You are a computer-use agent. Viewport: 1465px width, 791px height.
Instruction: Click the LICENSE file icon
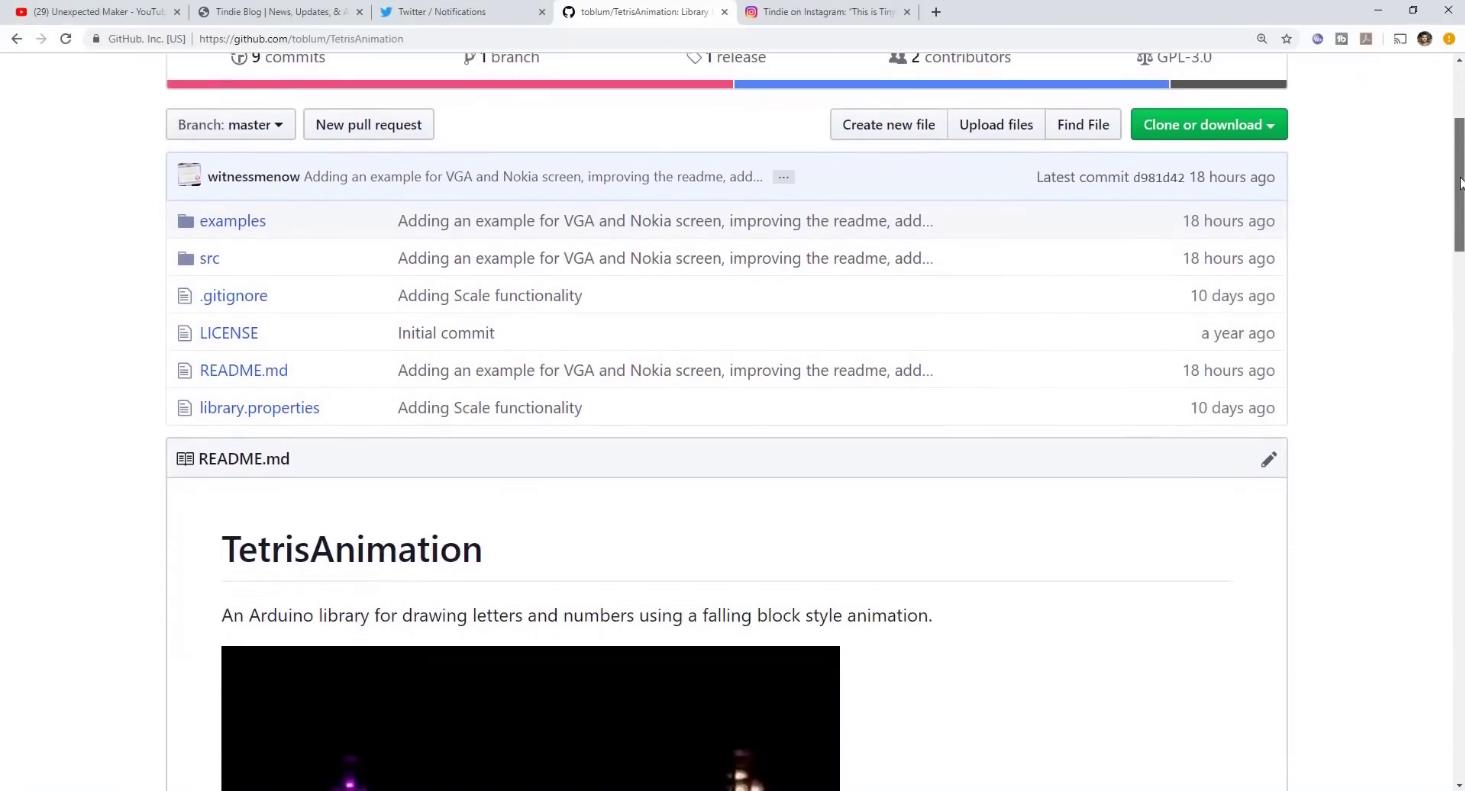coord(184,333)
